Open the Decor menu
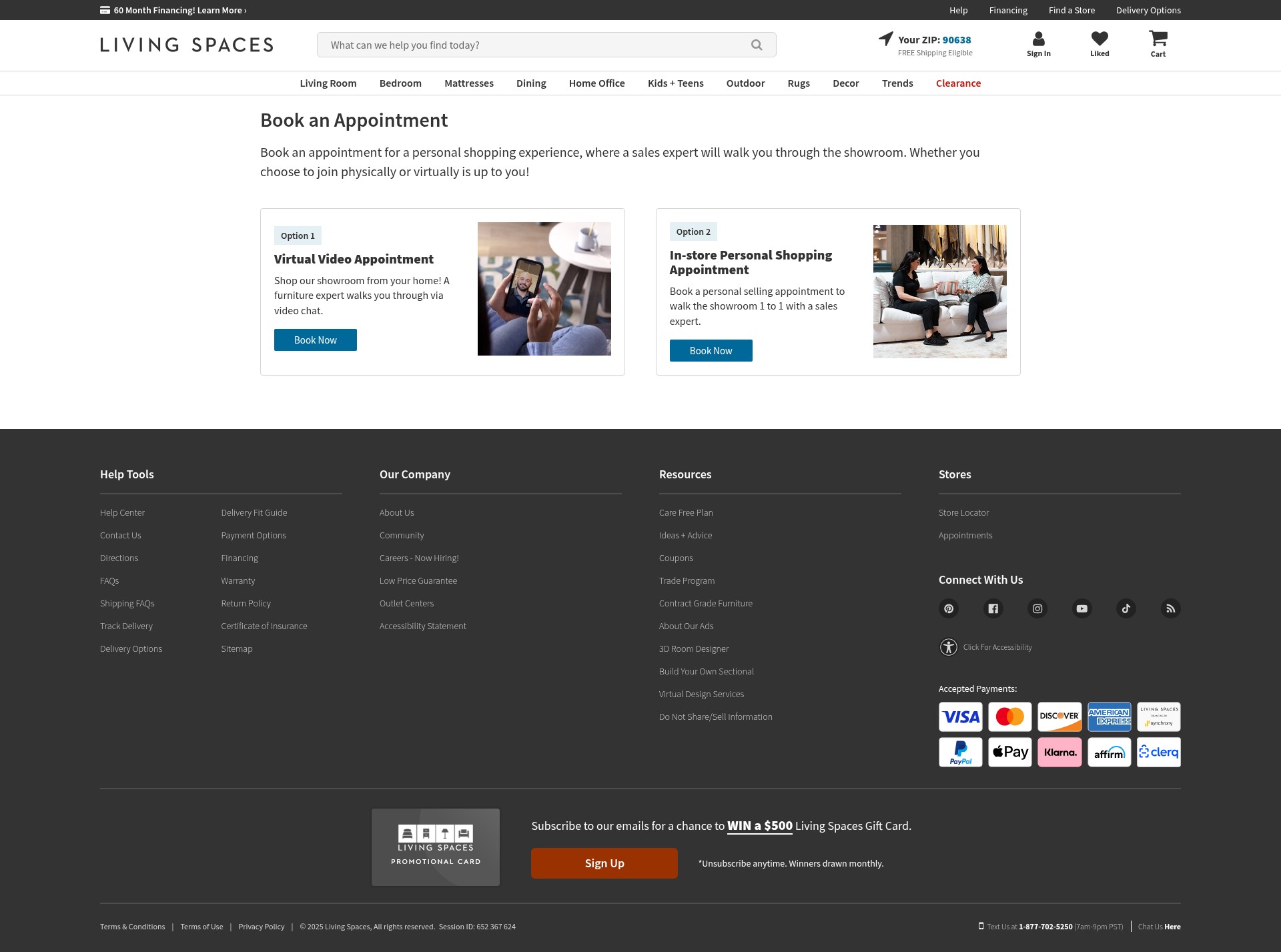The height and width of the screenshot is (952, 1281). (x=846, y=83)
